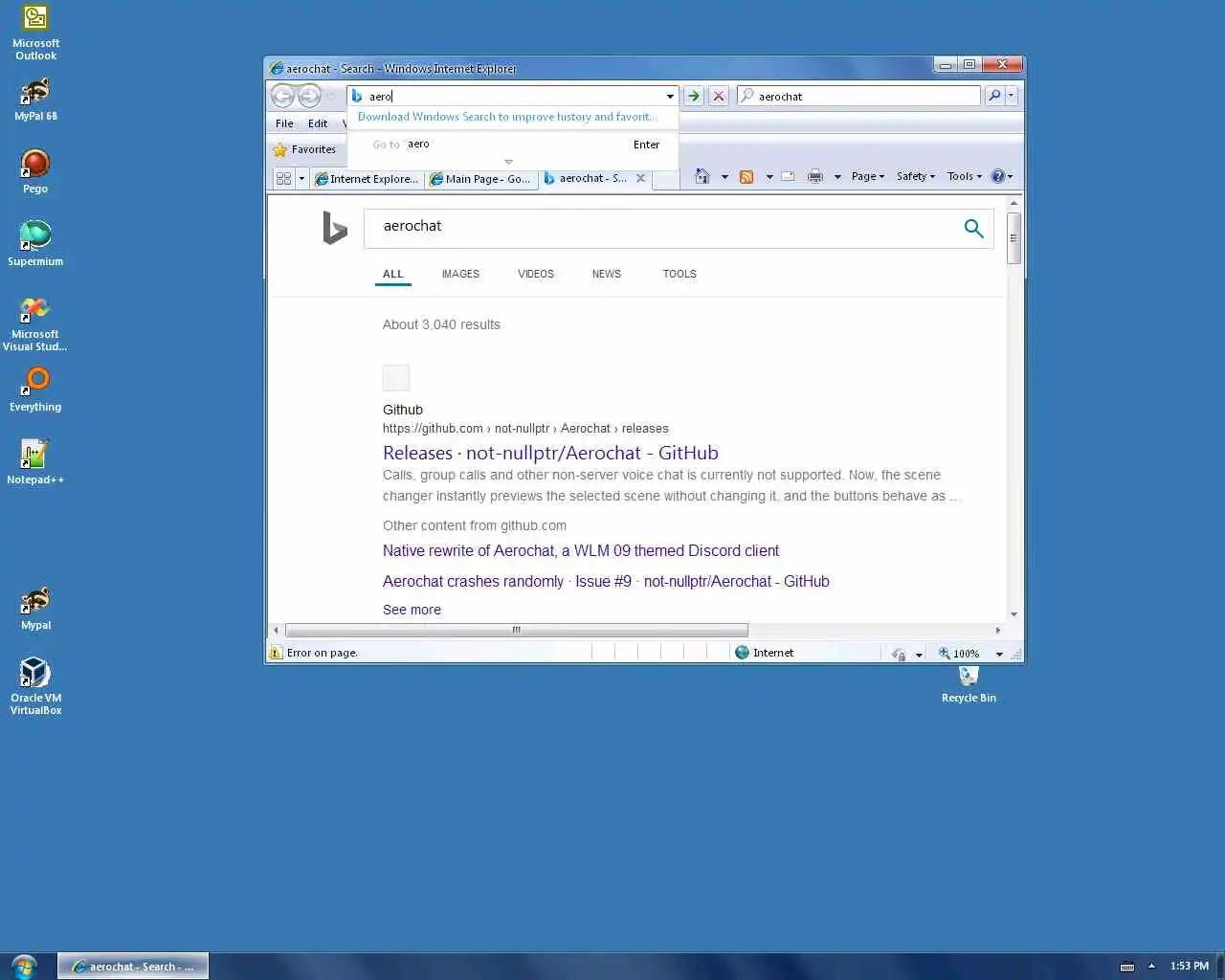Open the Releases not-nullptr/Aerochat GitHub result
The height and width of the screenshot is (980, 1225).
coord(550,453)
